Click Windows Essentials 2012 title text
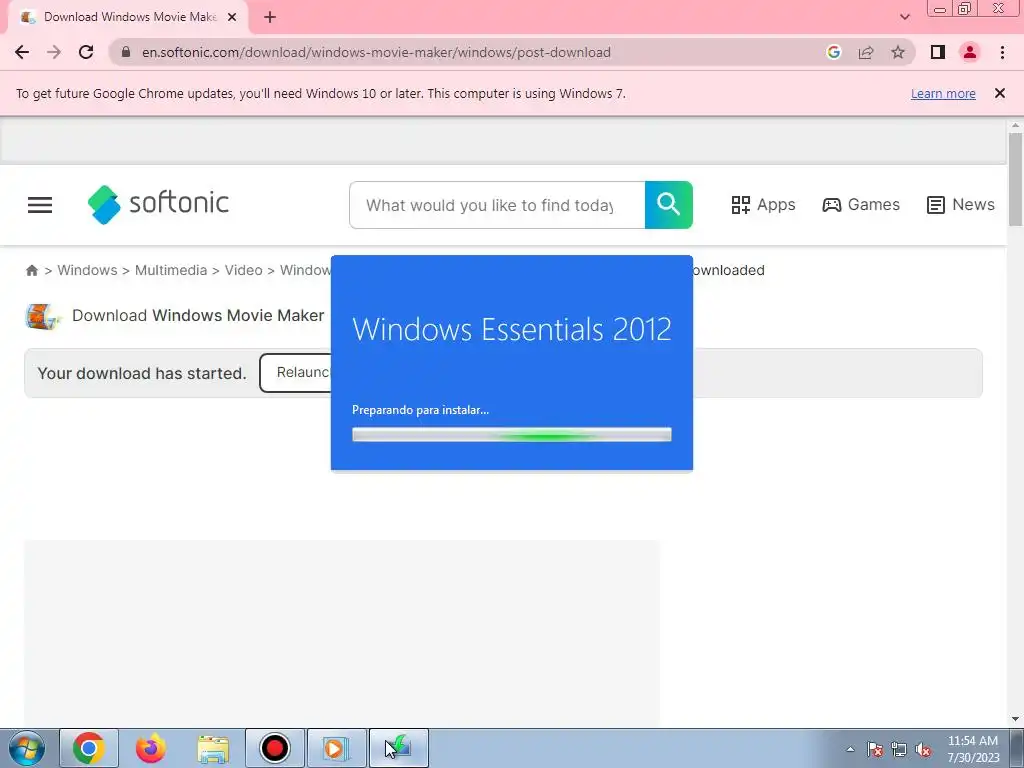The height and width of the screenshot is (768, 1024). tap(511, 328)
